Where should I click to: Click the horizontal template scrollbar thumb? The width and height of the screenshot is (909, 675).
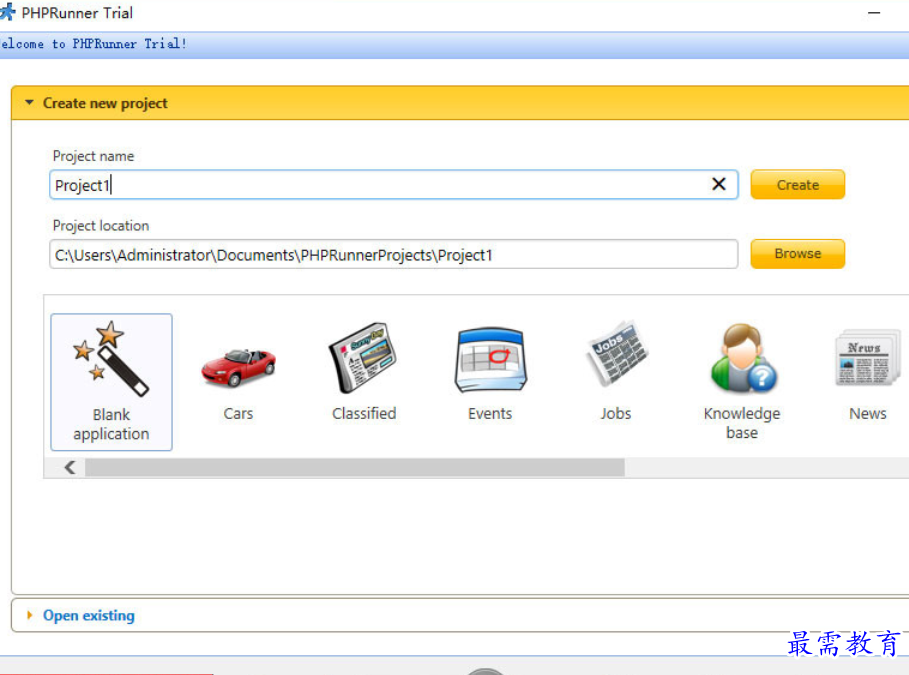(x=355, y=467)
